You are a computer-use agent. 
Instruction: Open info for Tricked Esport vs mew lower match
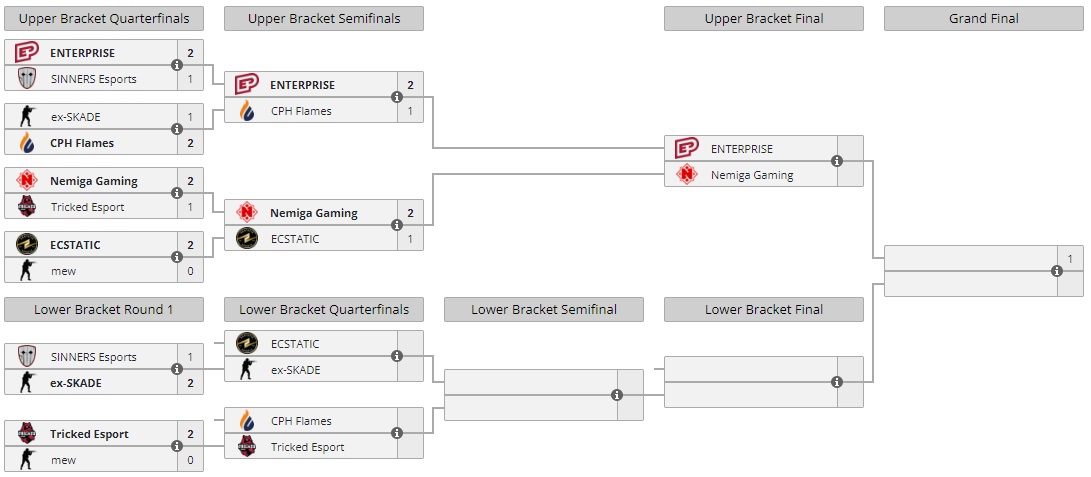(x=177, y=447)
